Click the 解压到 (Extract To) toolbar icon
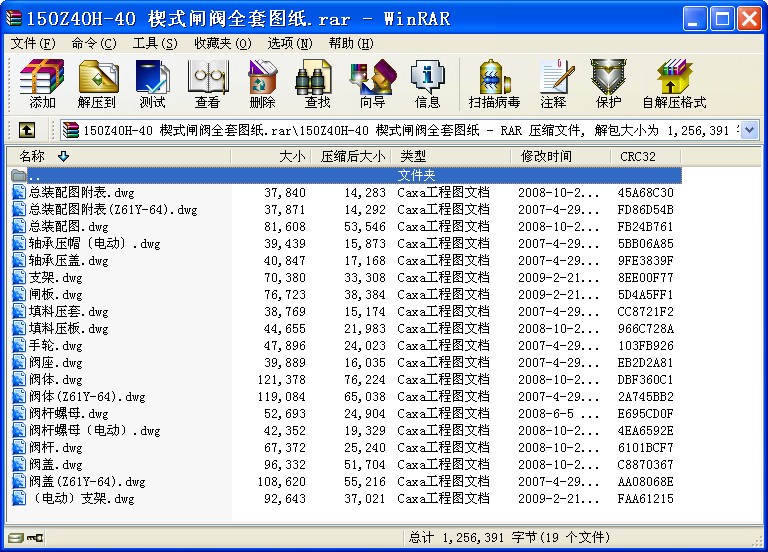This screenshot has width=768, height=552. point(97,83)
